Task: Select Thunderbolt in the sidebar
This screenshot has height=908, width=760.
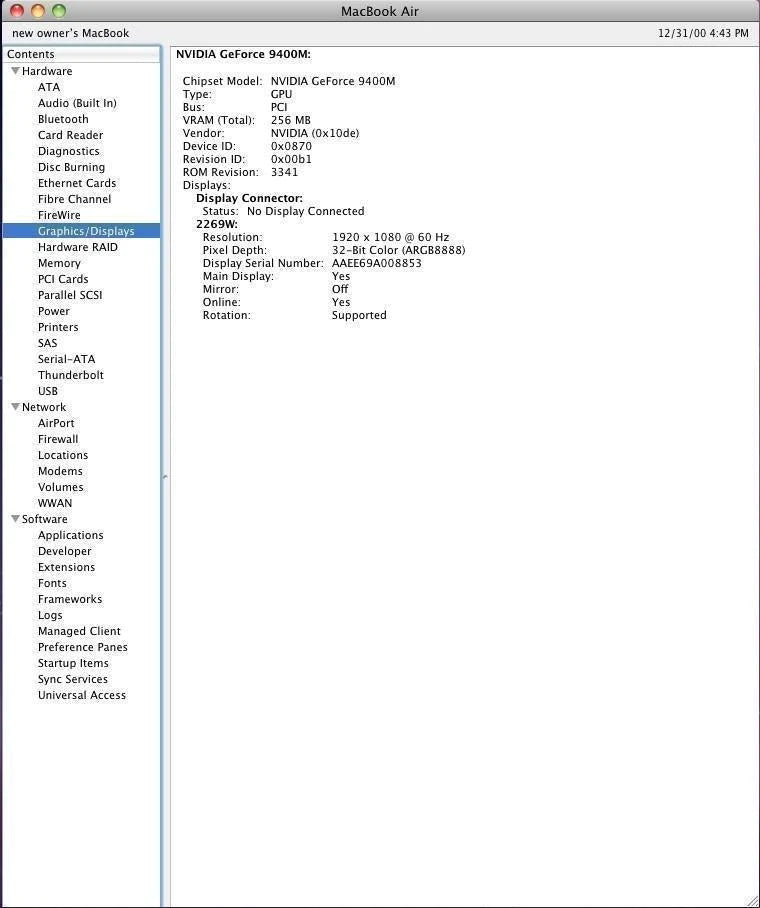Action: [x=70, y=375]
